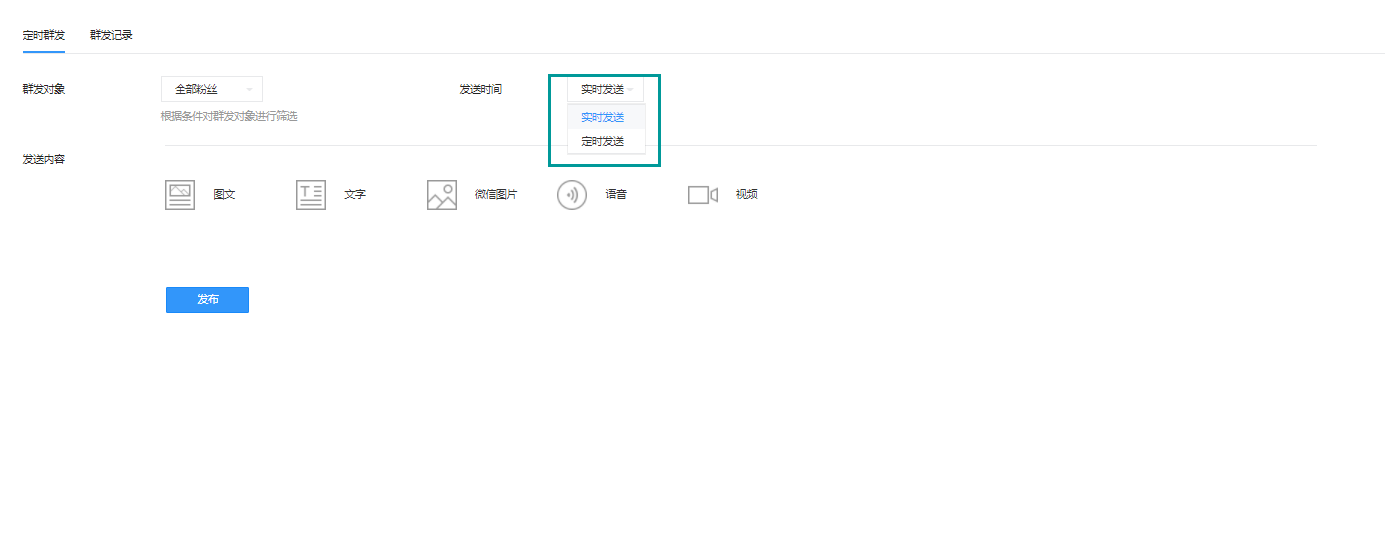Pick the 微信图片 image icon

[441, 194]
